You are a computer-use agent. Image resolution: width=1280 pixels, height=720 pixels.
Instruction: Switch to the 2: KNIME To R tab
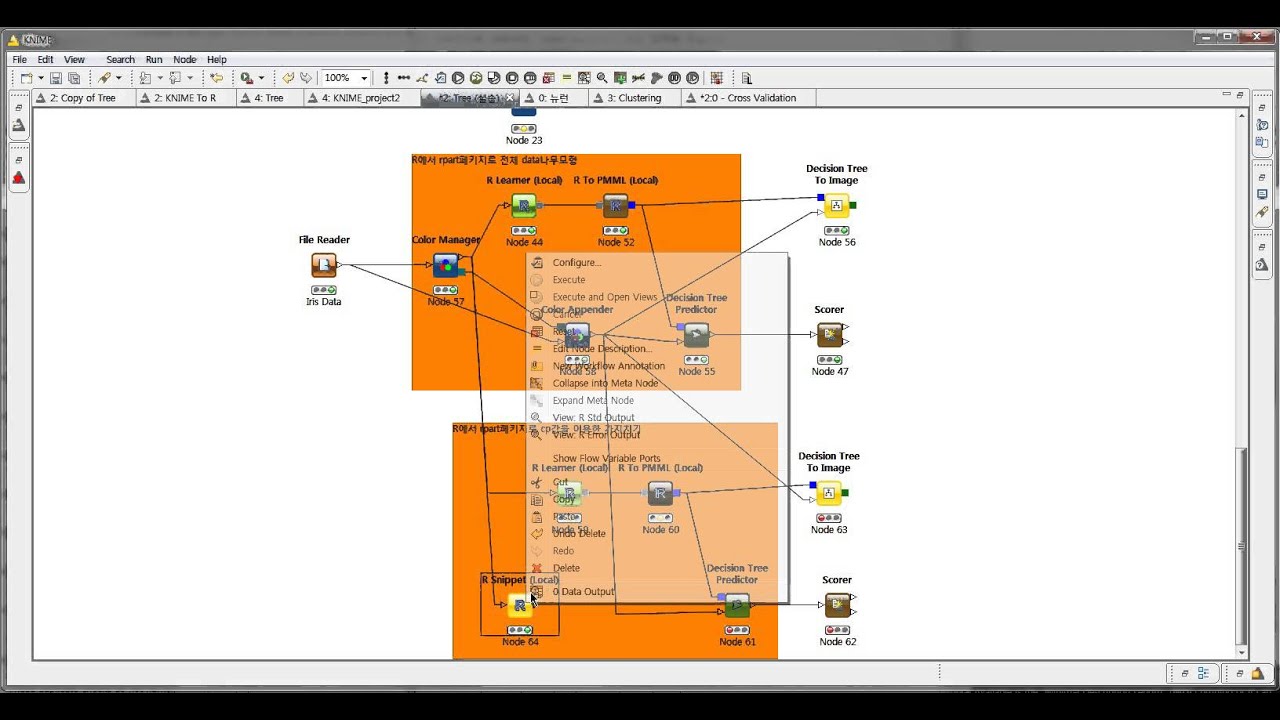184,98
